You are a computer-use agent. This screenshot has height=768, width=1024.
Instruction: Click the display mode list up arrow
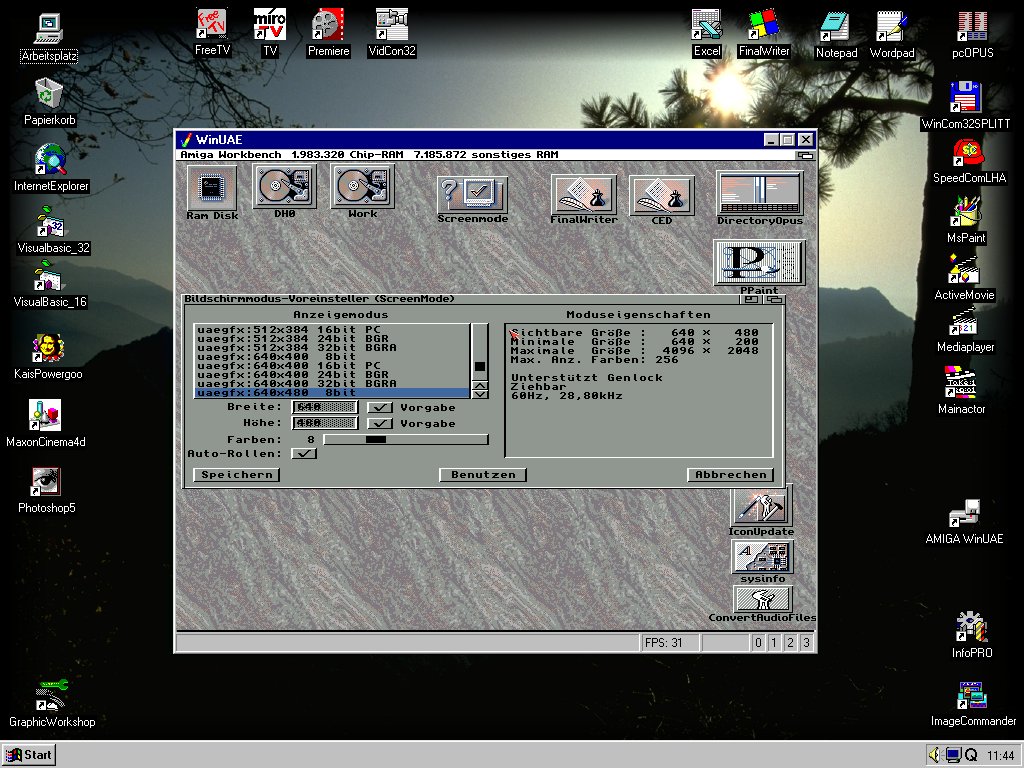pyautogui.click(x=480, y=385)
